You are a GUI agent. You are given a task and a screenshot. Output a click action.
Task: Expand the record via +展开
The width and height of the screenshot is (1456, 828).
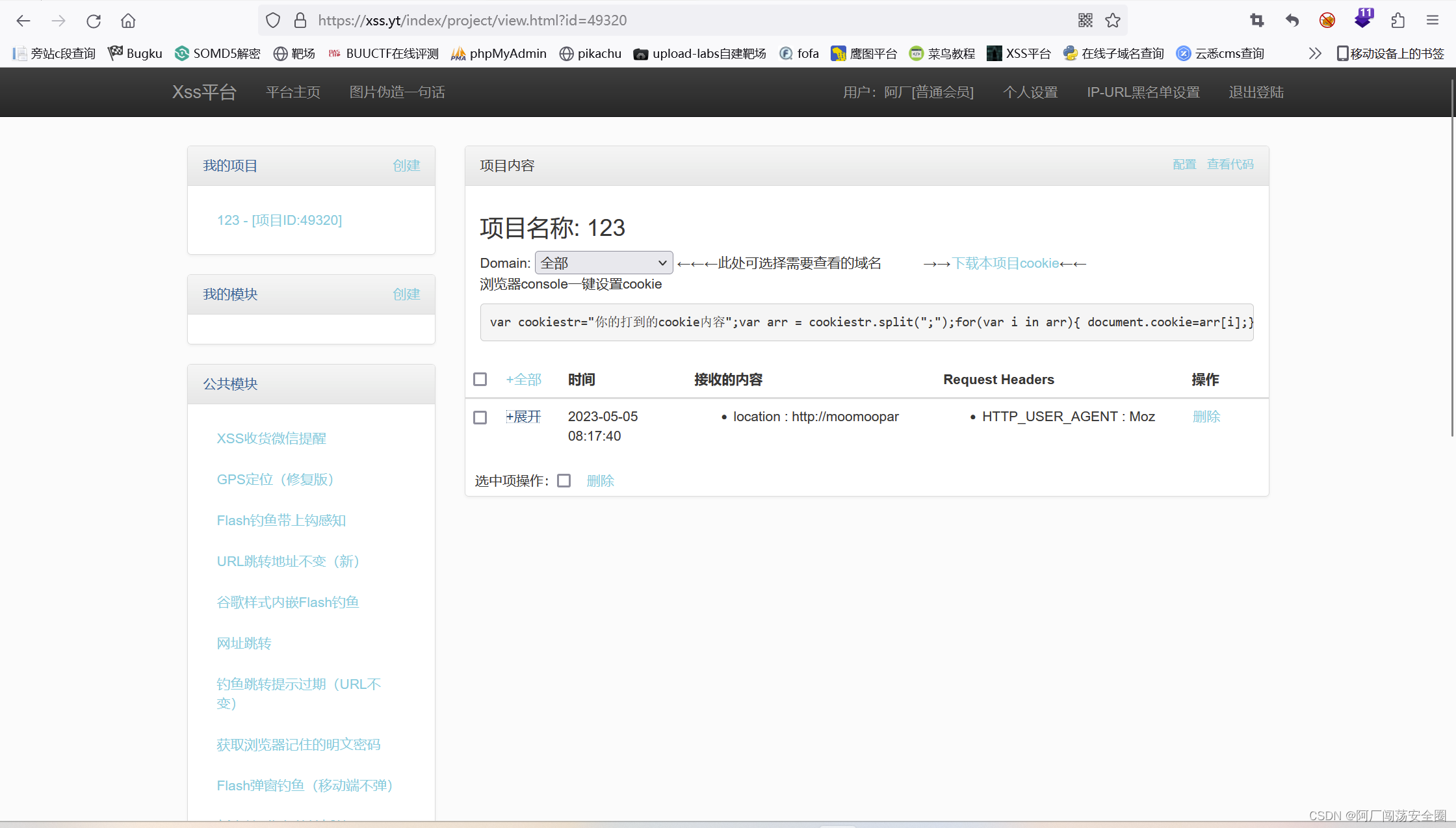click(x=523, y=416)
